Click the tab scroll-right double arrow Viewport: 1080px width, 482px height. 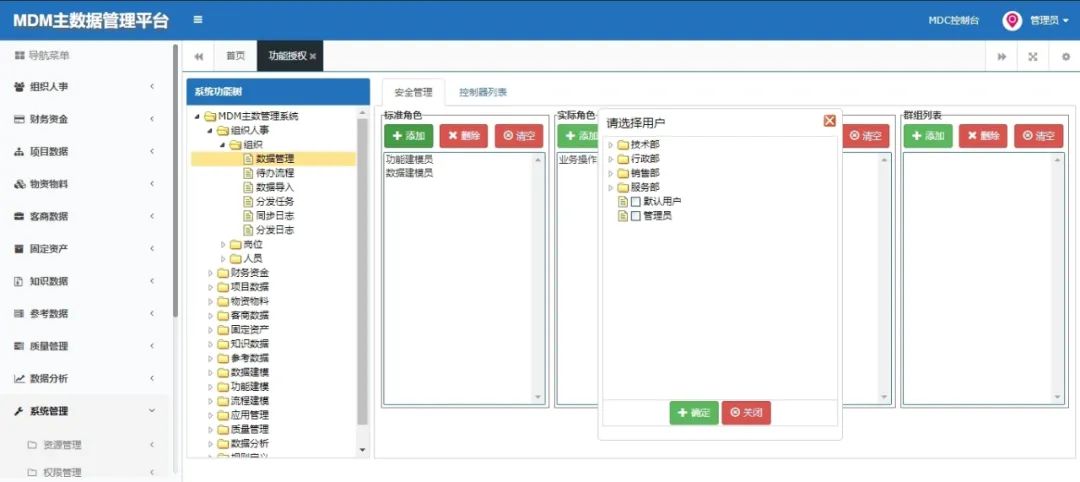[x=1001, y=56]
